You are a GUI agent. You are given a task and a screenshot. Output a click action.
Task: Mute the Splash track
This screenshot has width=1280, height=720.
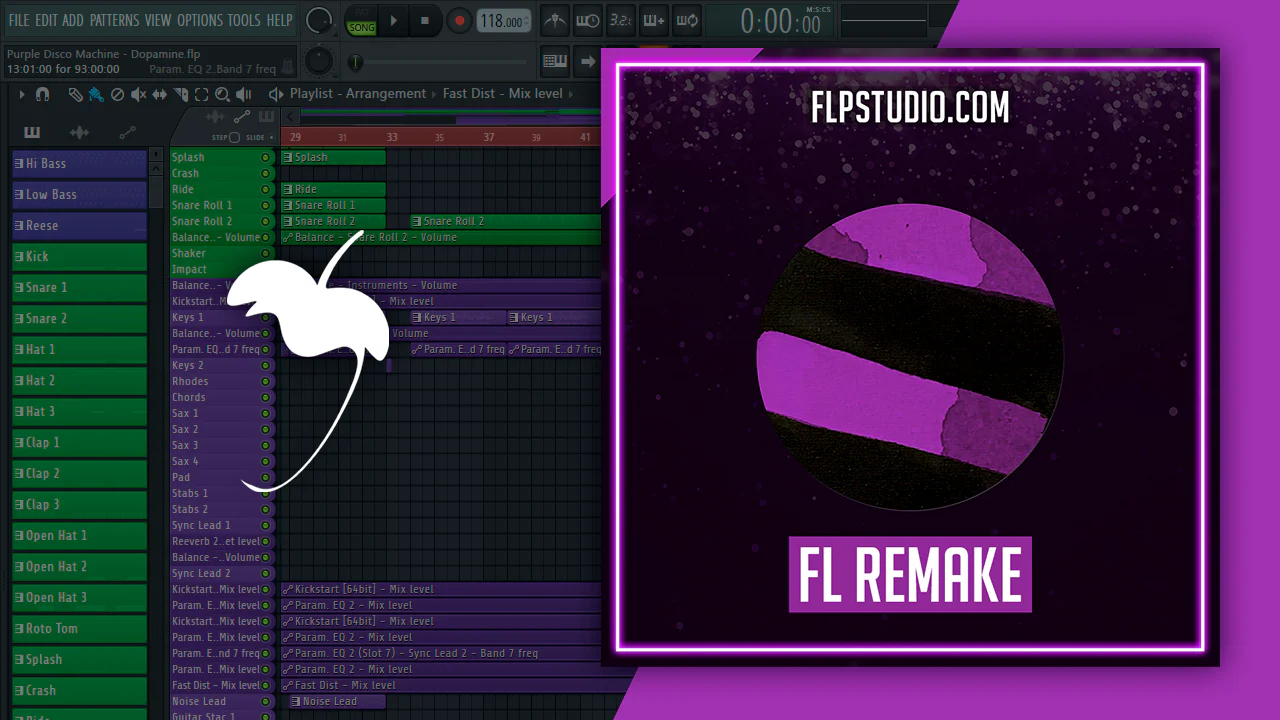pyautogui.click(x=266, y=157)
